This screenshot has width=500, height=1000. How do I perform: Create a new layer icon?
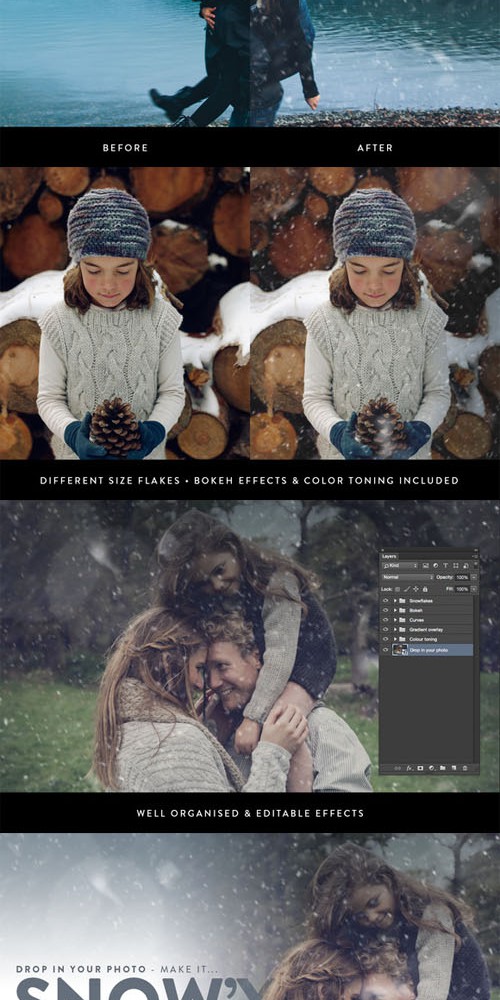tap(454, 768)
